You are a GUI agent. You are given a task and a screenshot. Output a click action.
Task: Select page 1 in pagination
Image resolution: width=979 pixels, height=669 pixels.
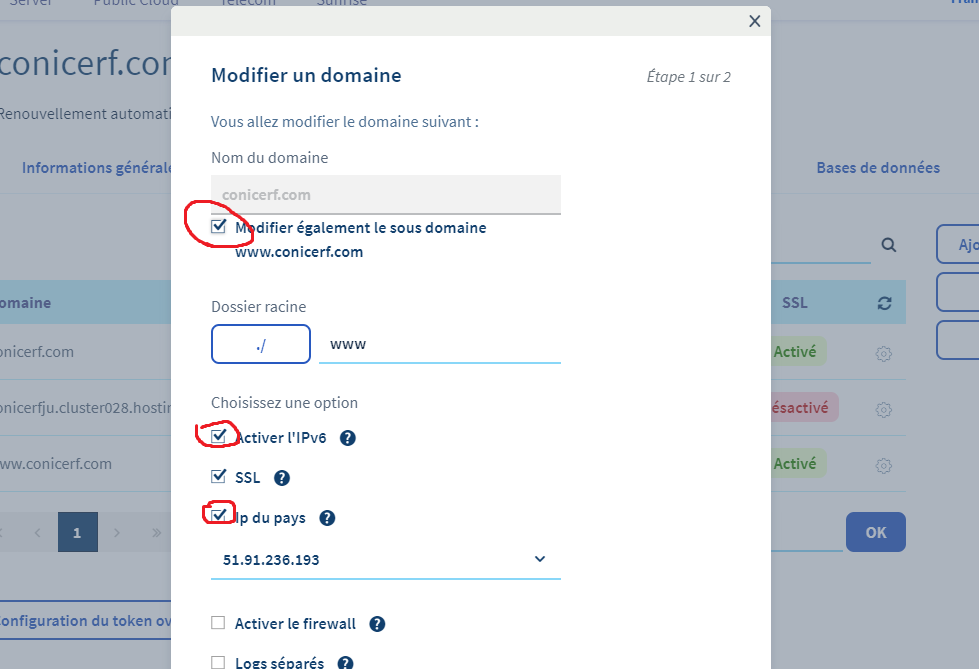coord(78,532)
